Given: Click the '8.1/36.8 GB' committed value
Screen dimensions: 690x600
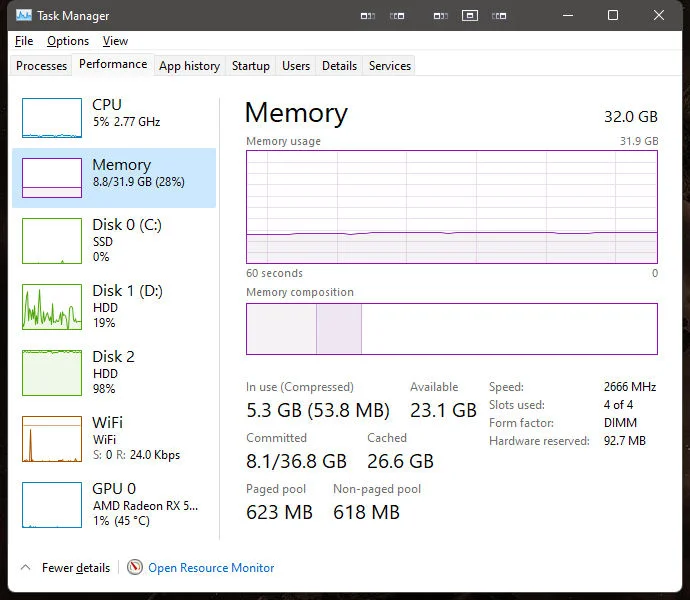Looking at the screenshot, I should point(297,461).
